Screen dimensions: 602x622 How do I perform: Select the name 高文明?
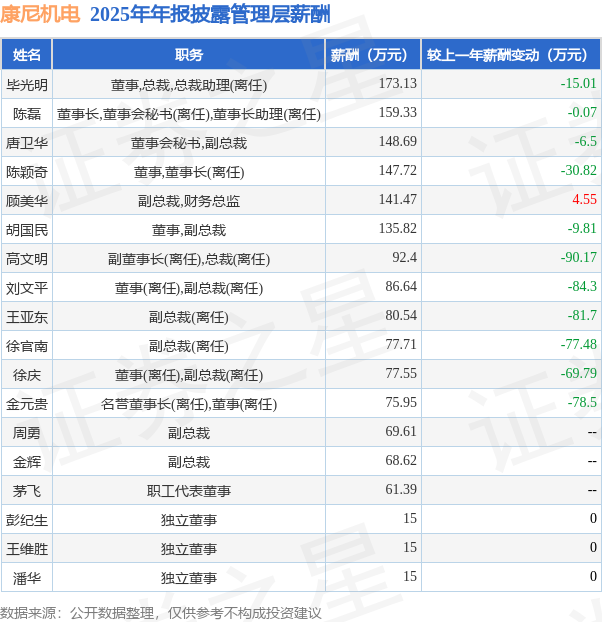click(27, 259)
